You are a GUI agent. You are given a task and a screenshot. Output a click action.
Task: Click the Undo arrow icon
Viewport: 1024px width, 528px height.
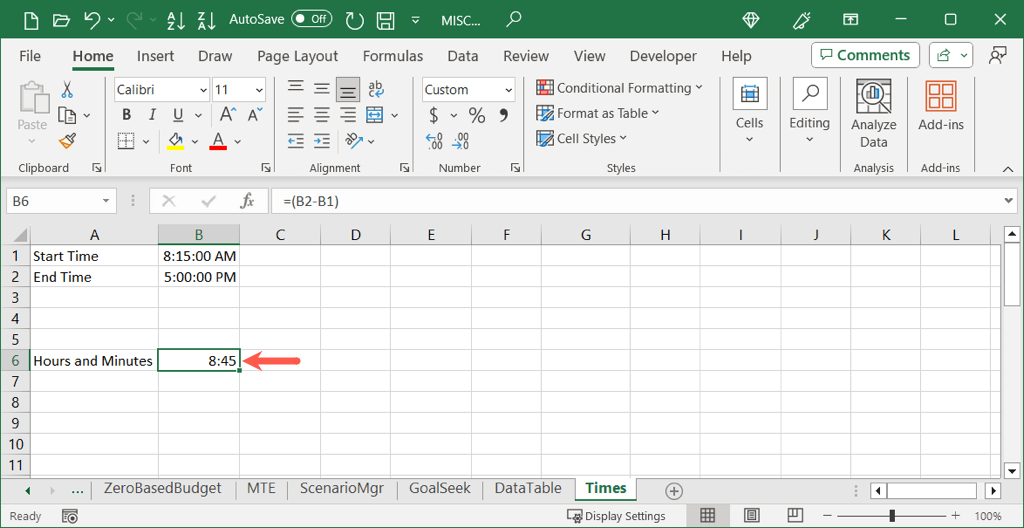(x=92, y=20)
